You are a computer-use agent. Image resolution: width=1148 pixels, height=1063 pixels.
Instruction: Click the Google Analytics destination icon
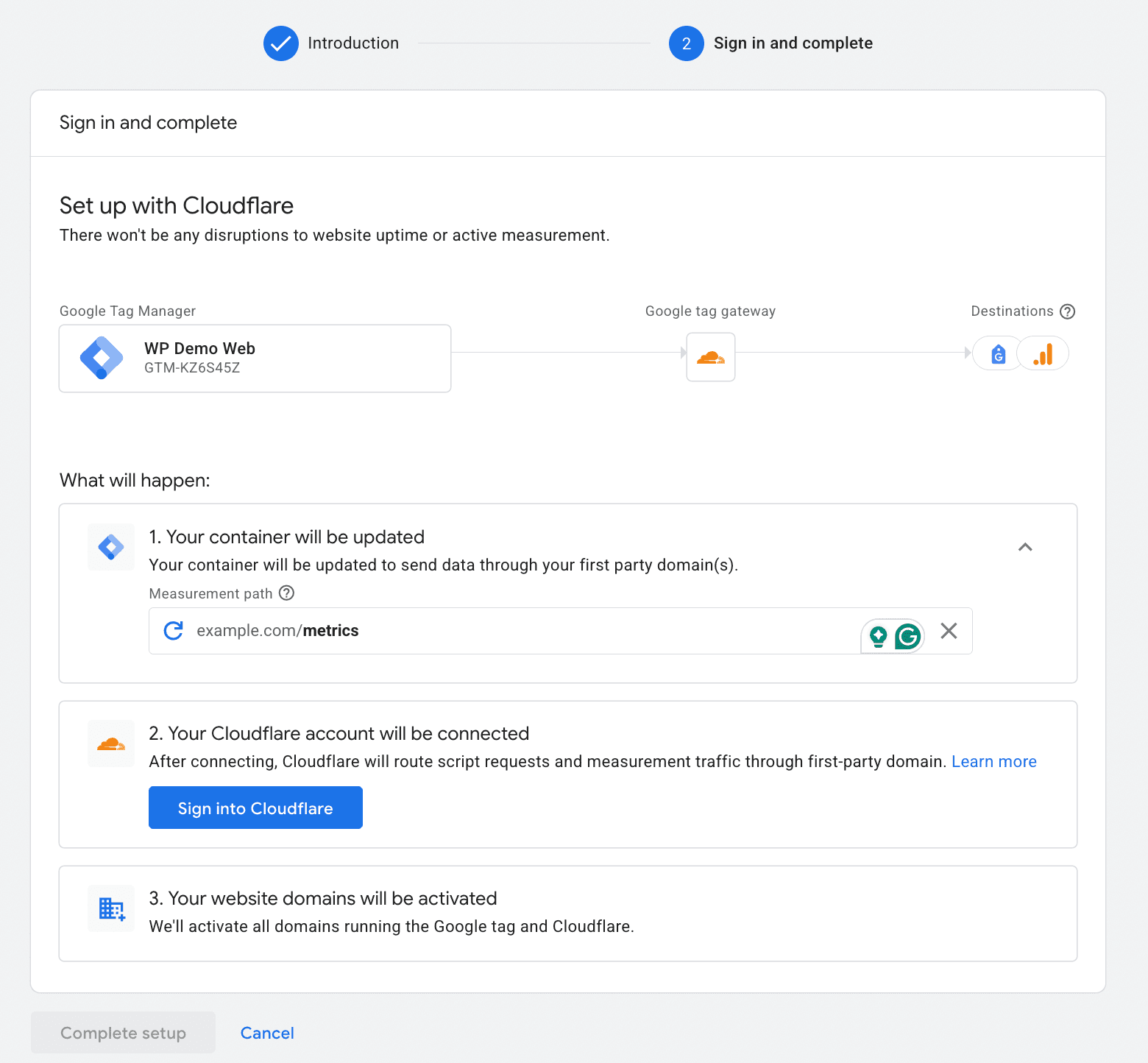tap(1043, 354)
